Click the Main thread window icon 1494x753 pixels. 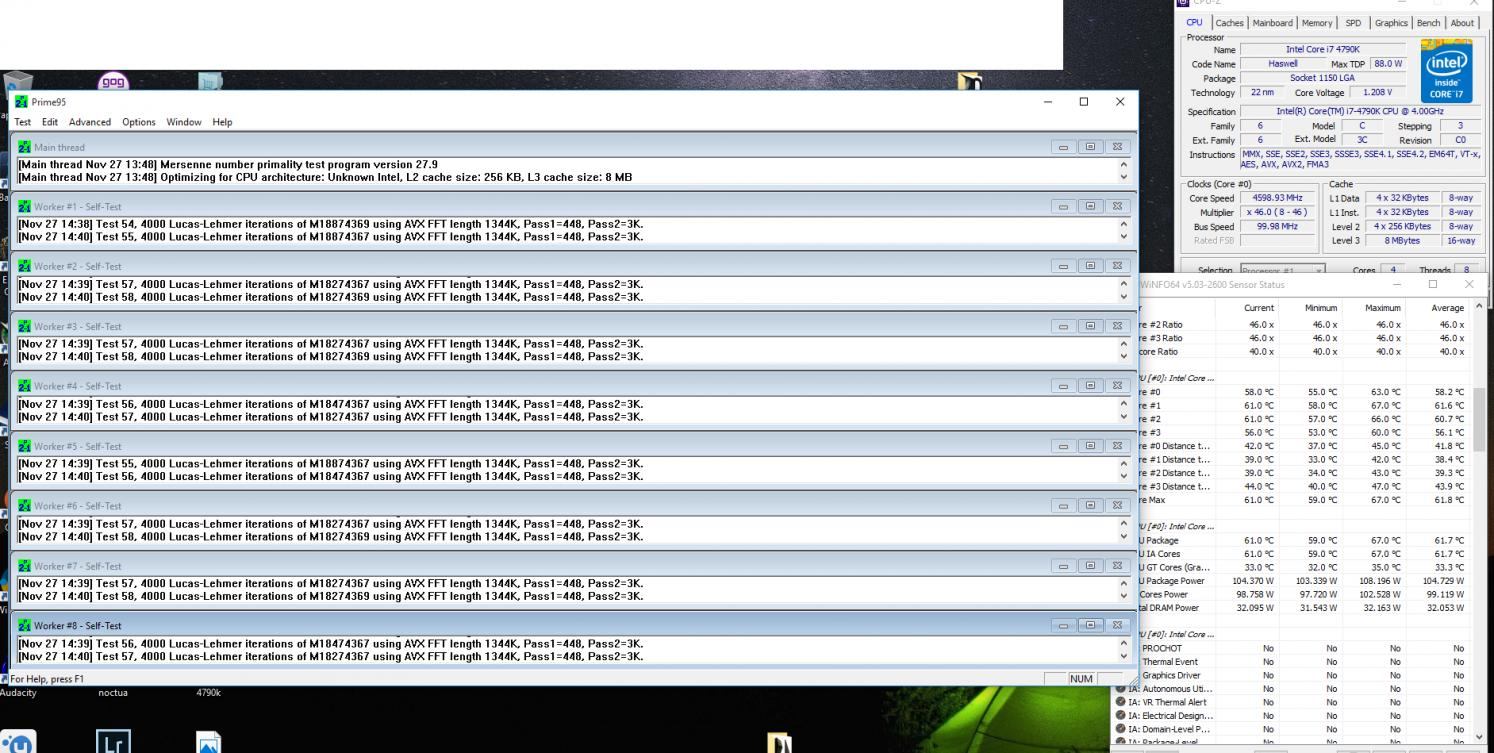coord(25,147)
